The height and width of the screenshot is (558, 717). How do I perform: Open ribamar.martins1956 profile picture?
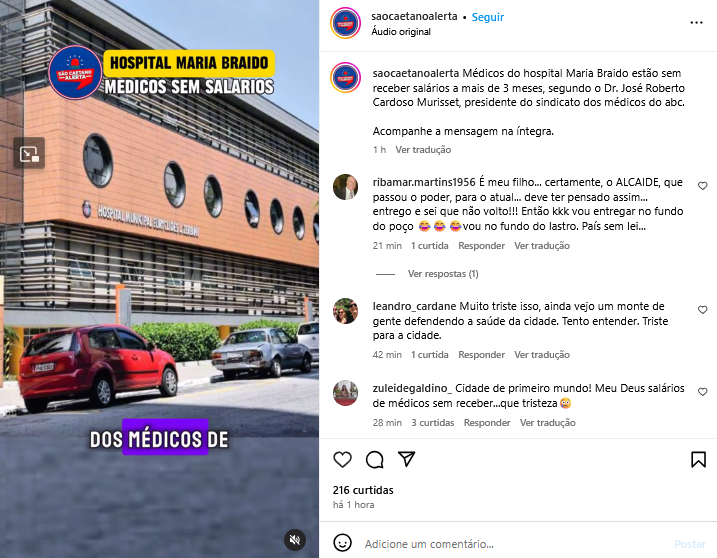(345, 187)
